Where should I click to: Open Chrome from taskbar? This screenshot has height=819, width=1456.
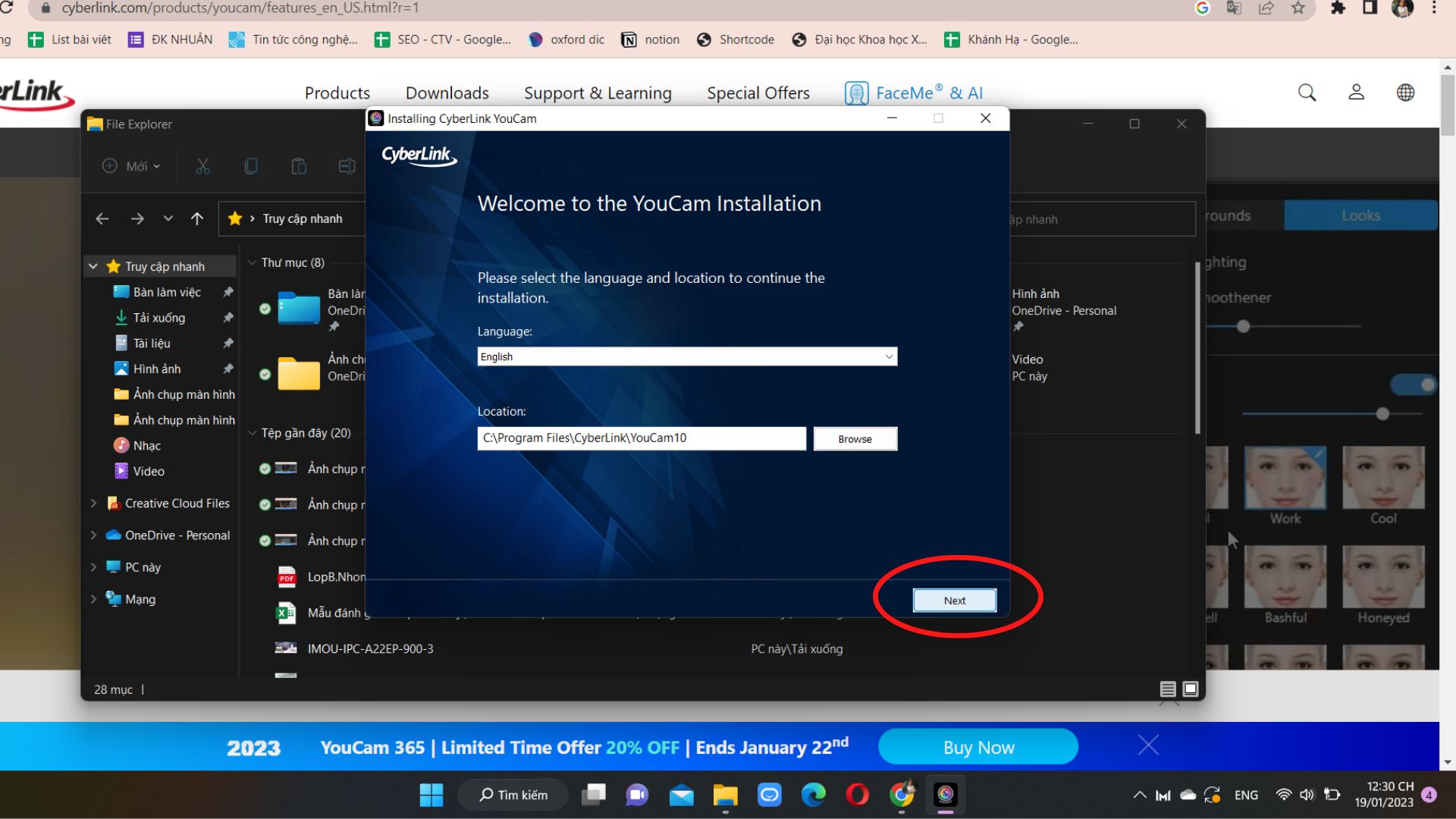click(x=902, y=795)
